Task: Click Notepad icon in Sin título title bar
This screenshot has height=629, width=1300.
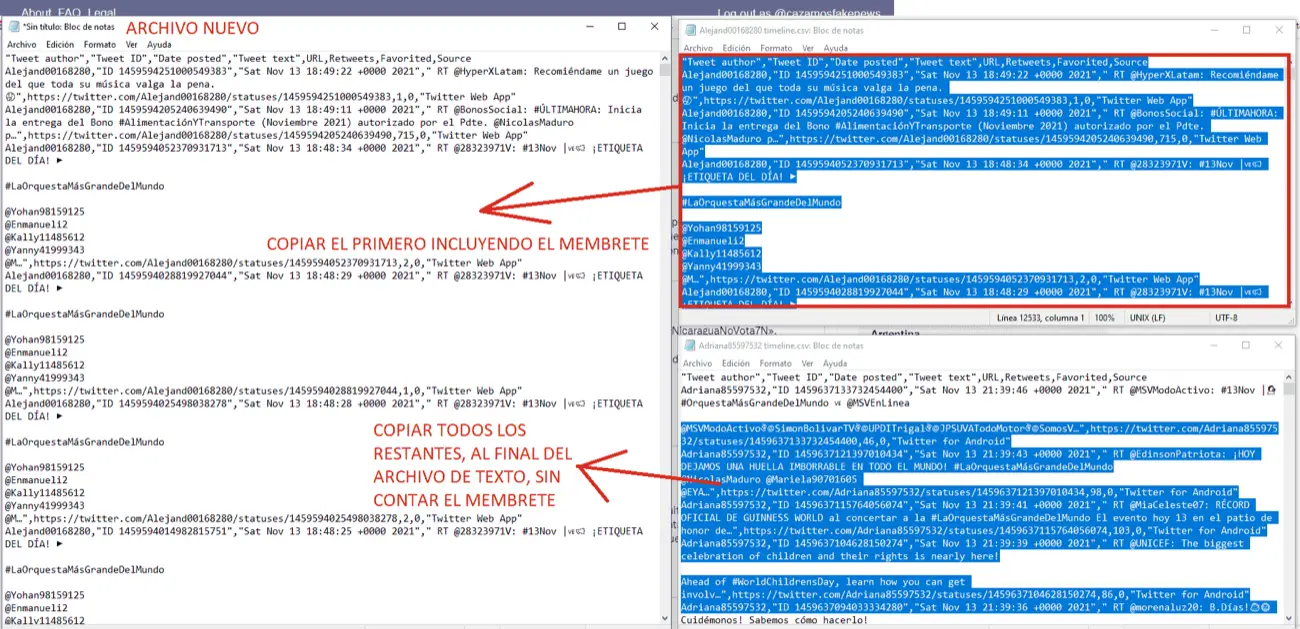Action: click(x=13, y=27)
